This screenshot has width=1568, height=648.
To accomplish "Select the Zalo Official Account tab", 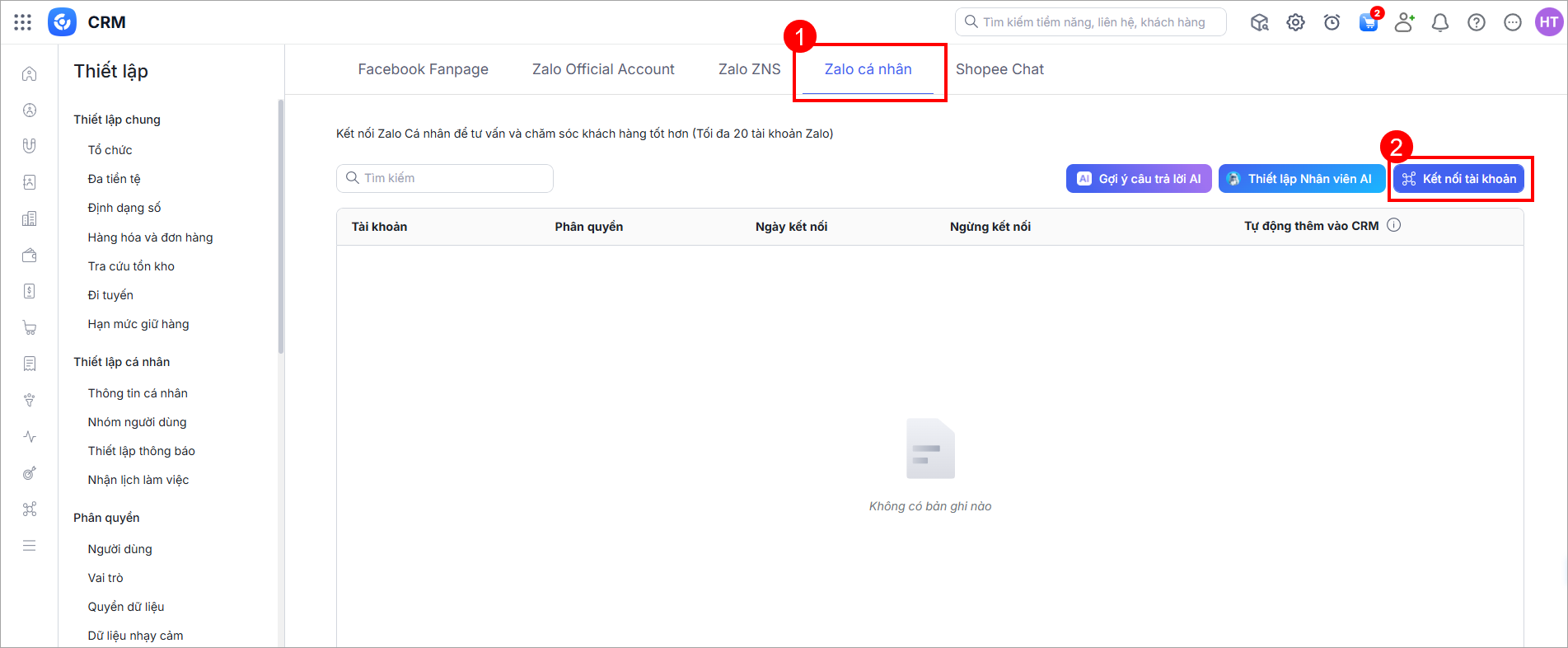I will [603, 69].
